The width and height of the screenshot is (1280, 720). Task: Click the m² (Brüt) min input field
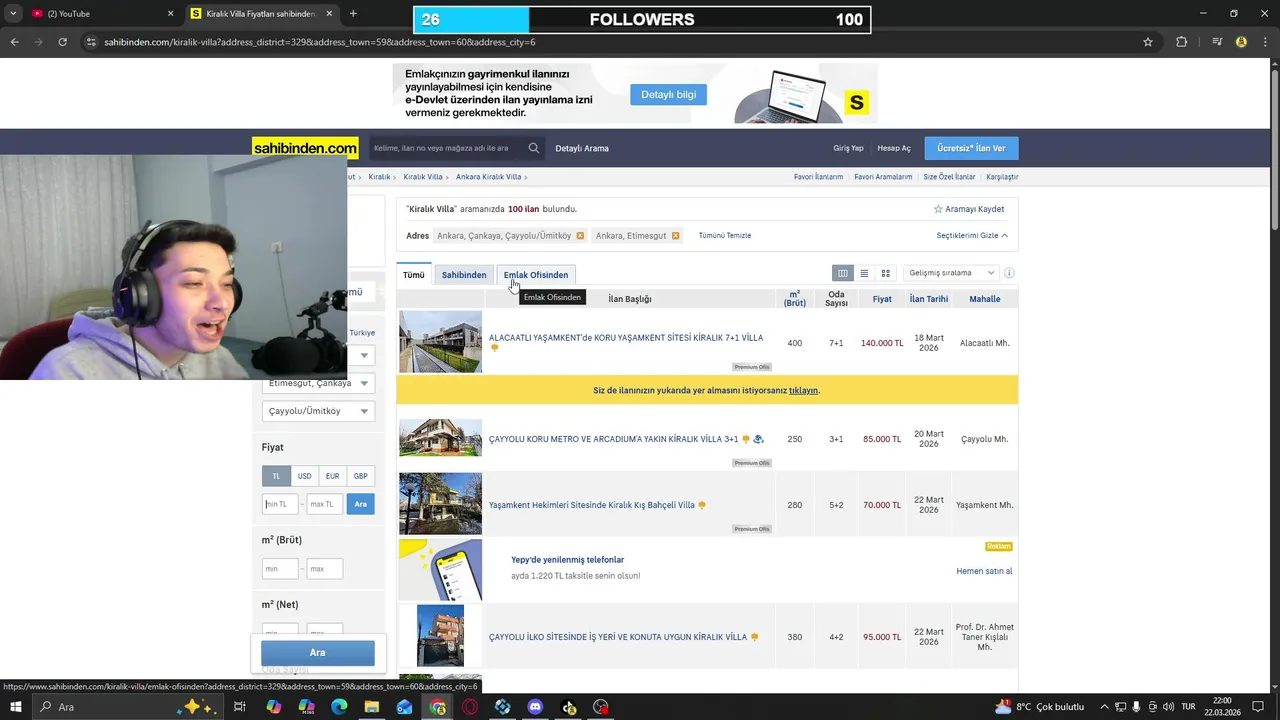click(280, 569)
